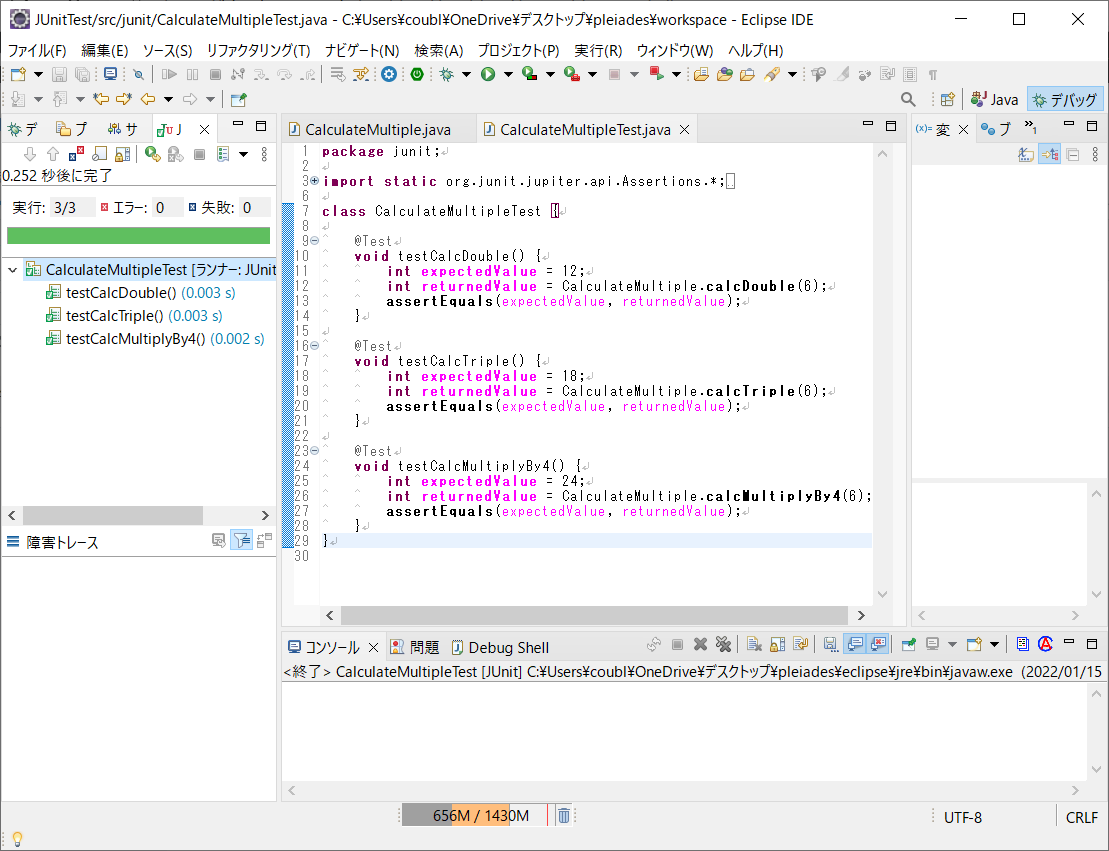Screen dimensions: 1109x851
Task: Launch Debug with the bug icon
Action: tap(446, 74)
